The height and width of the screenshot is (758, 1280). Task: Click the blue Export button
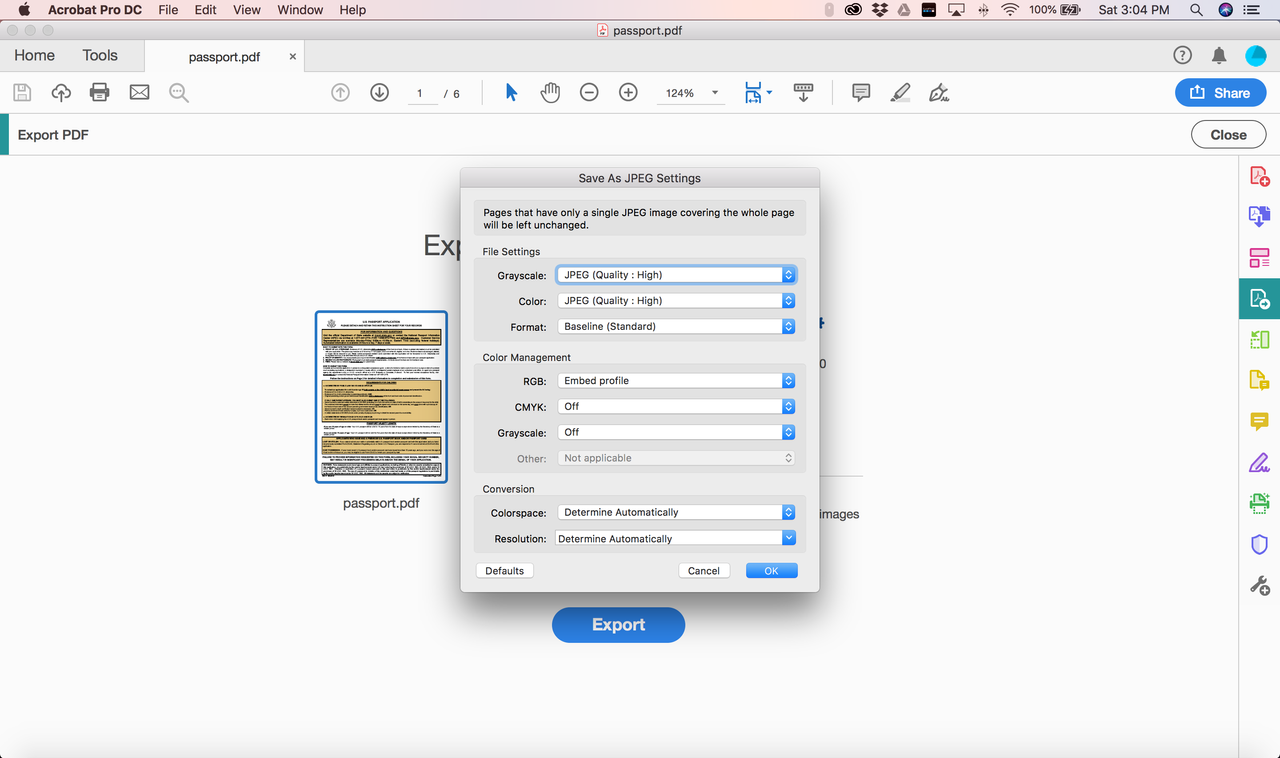click(618, 624)
